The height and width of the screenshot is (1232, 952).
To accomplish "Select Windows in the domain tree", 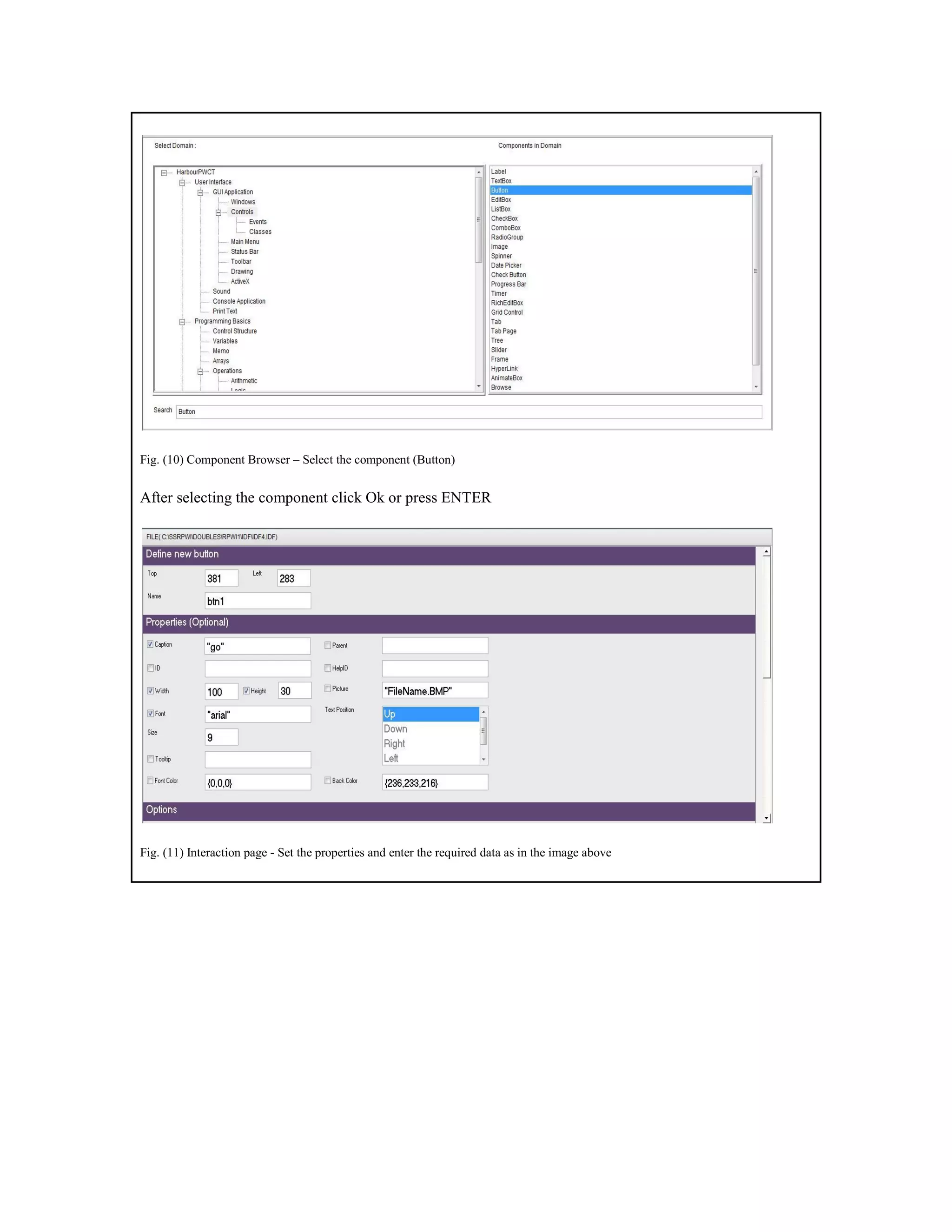I will click(243, 202).
